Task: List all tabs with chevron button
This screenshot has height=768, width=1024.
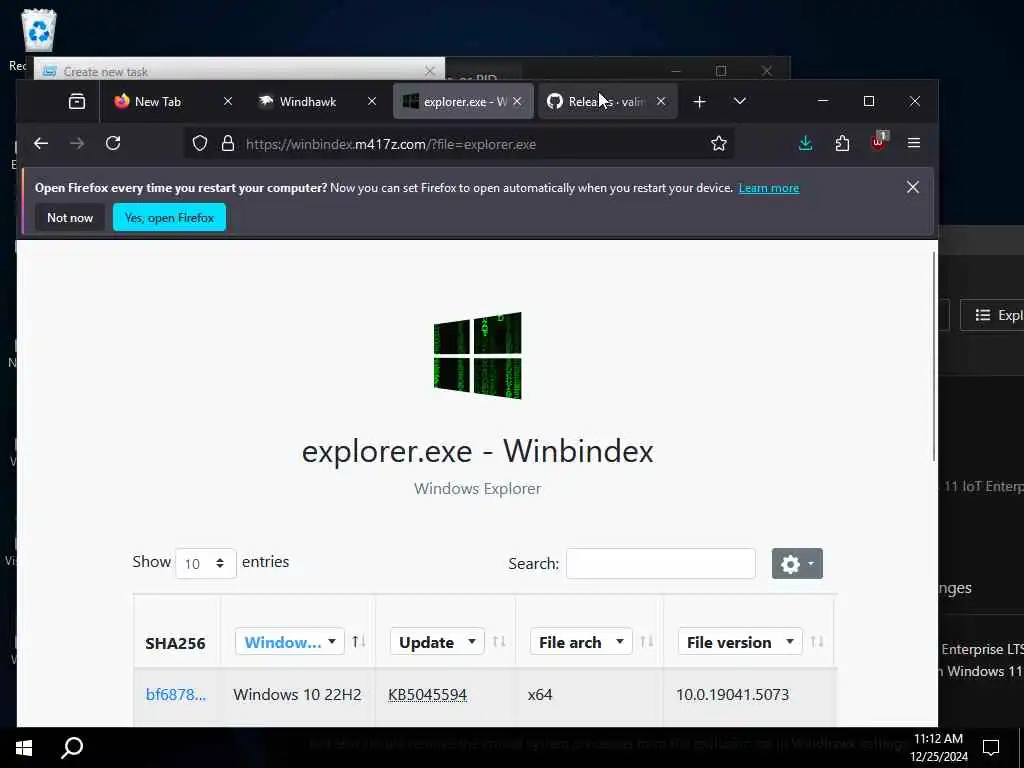Action: click(x=739, y=101)
